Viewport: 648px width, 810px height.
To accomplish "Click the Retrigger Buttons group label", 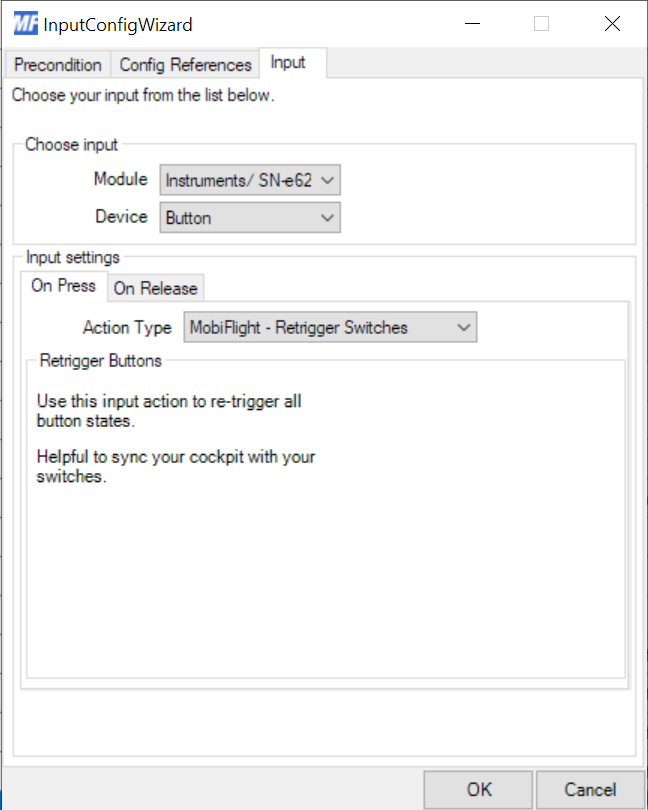I will click(x=101, y=361).
